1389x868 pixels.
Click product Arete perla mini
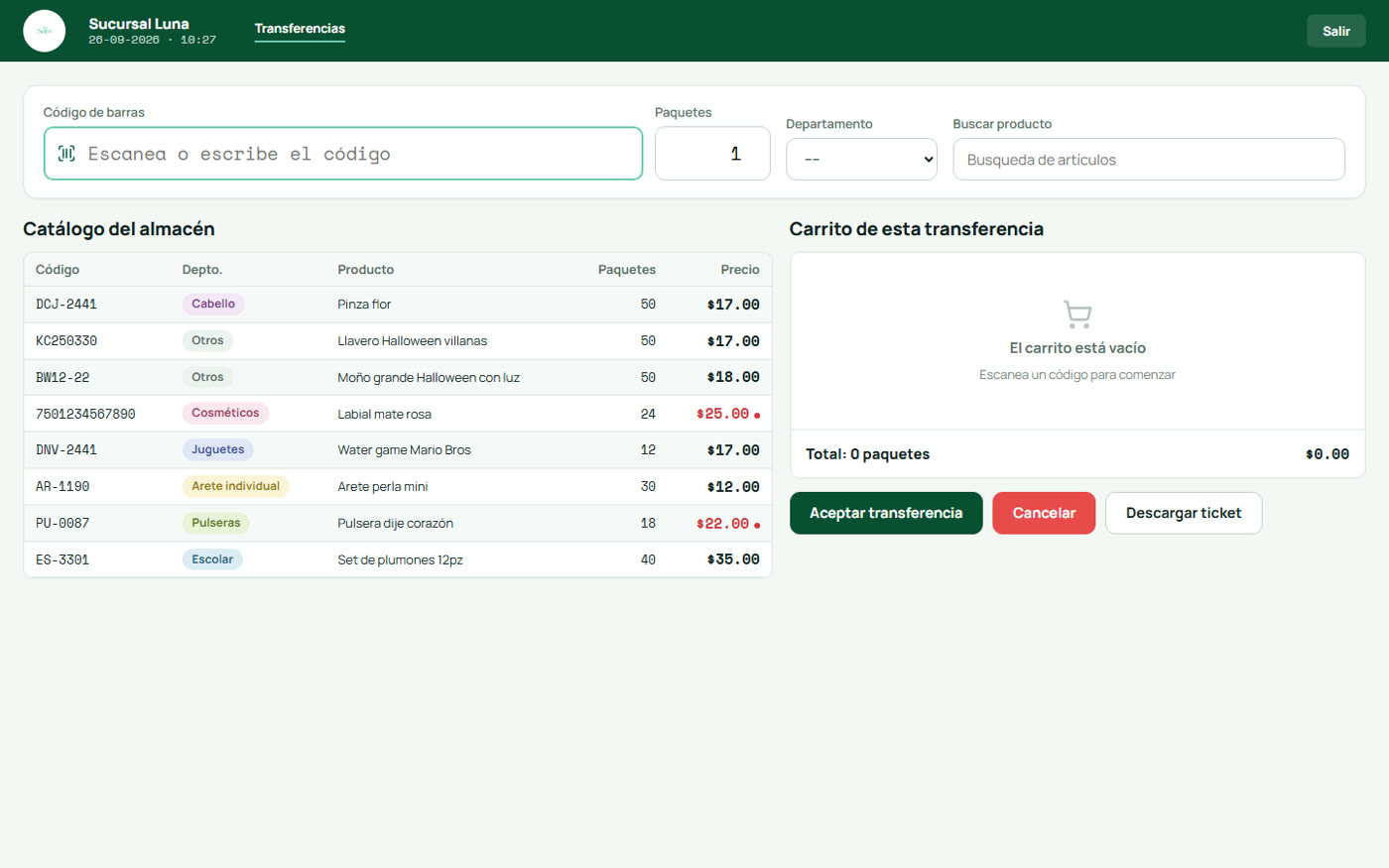tap(383, 487)
